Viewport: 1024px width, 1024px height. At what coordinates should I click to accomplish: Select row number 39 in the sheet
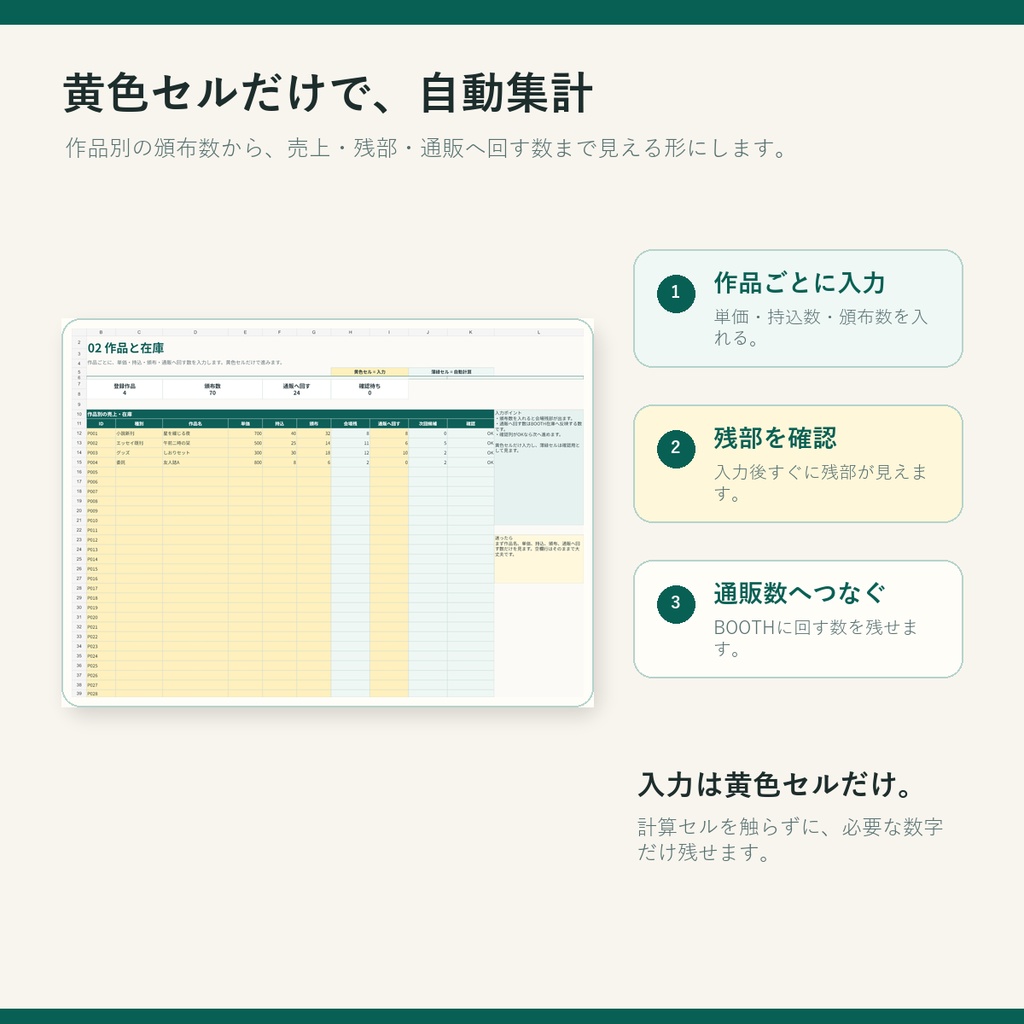(79, 694)
